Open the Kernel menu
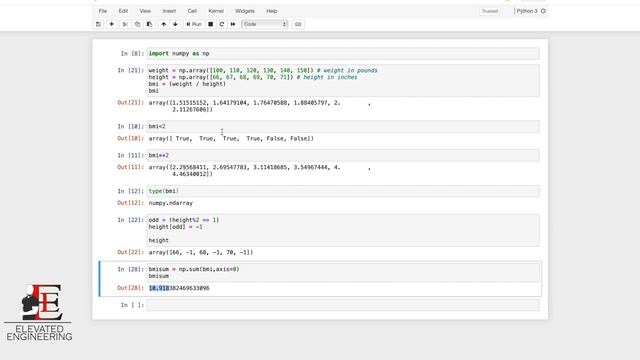 click(x=216, y=11)
